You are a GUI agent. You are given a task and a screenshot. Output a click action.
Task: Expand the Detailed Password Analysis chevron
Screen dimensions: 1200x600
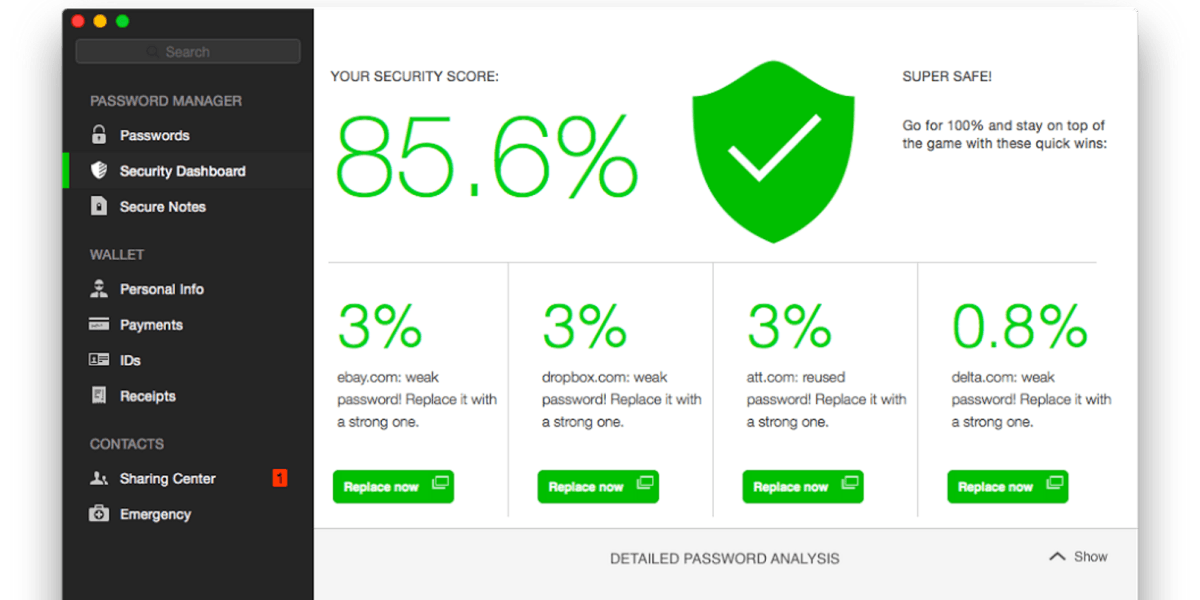1057,557
